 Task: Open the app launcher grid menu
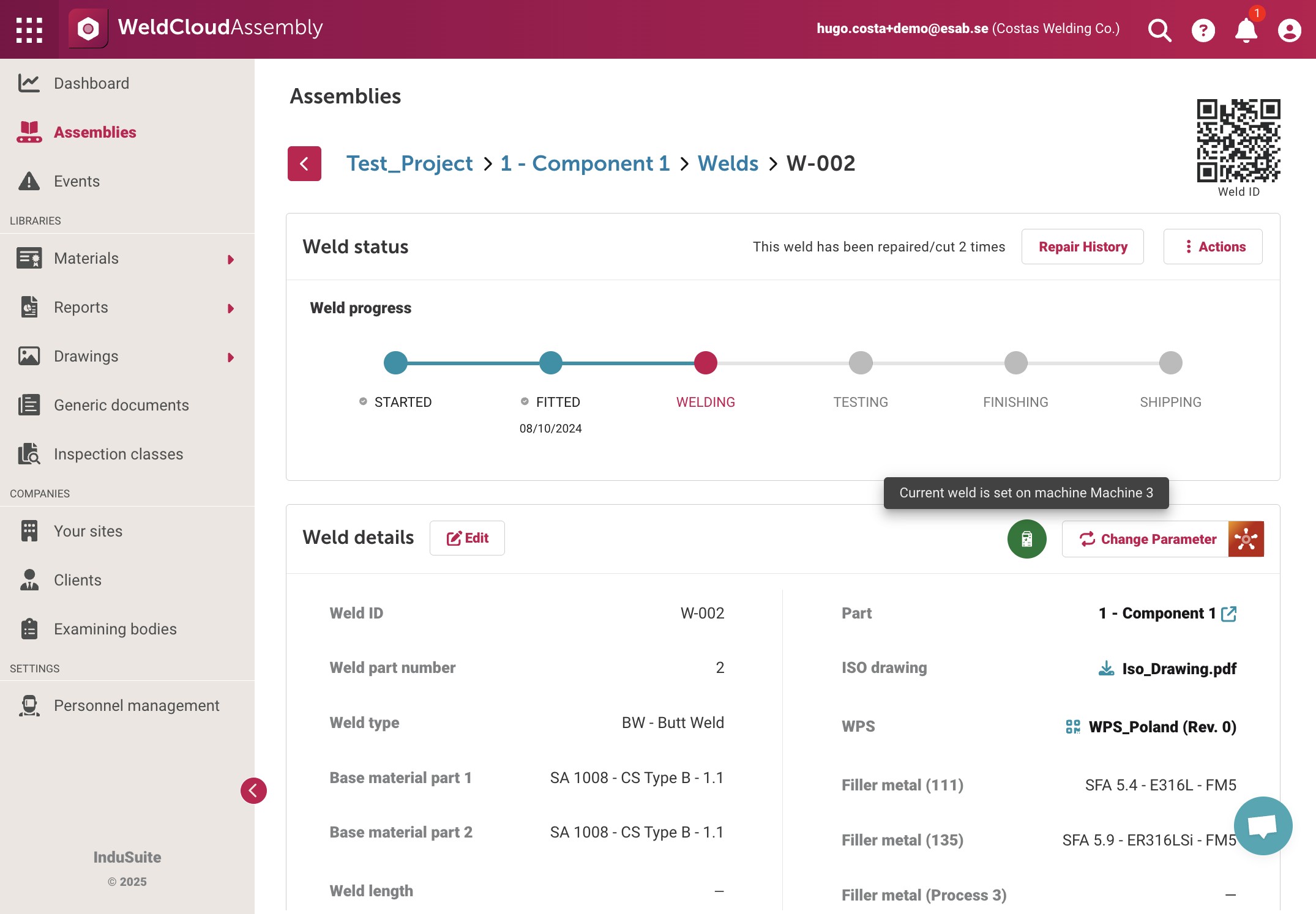(29, 29)
